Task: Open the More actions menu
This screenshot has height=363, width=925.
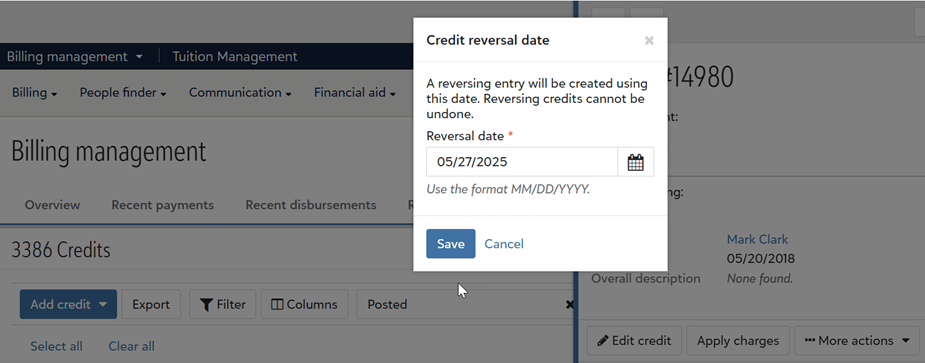Action: (x=857, y=341)
